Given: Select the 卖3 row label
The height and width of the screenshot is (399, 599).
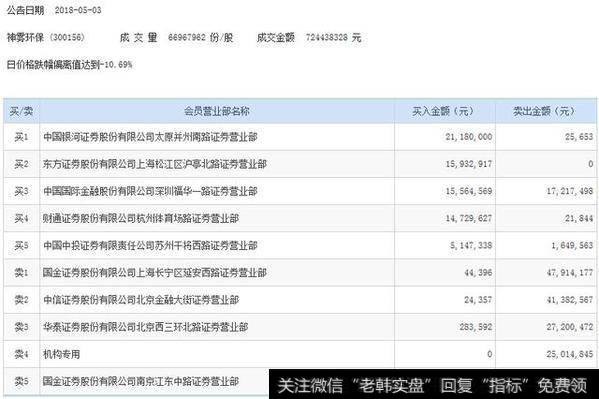Looking at the screenshot, I should pyautogui.click(x=21, y=327).
